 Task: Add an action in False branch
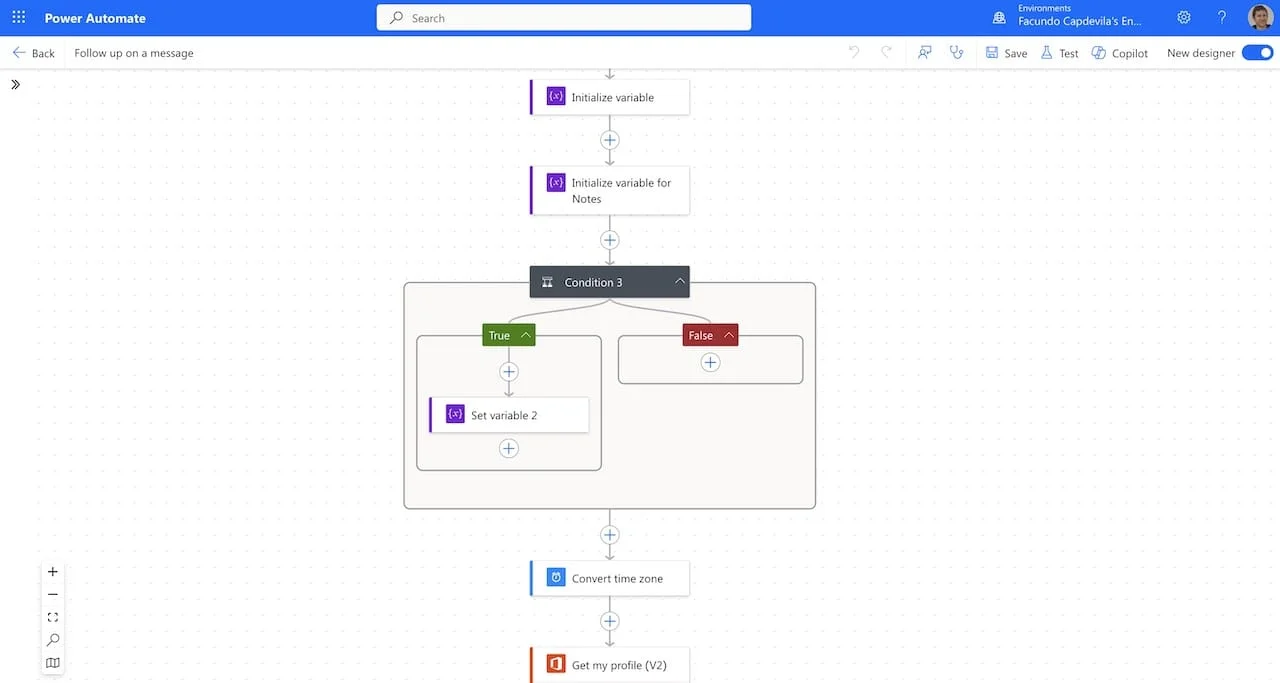(710, 362)
